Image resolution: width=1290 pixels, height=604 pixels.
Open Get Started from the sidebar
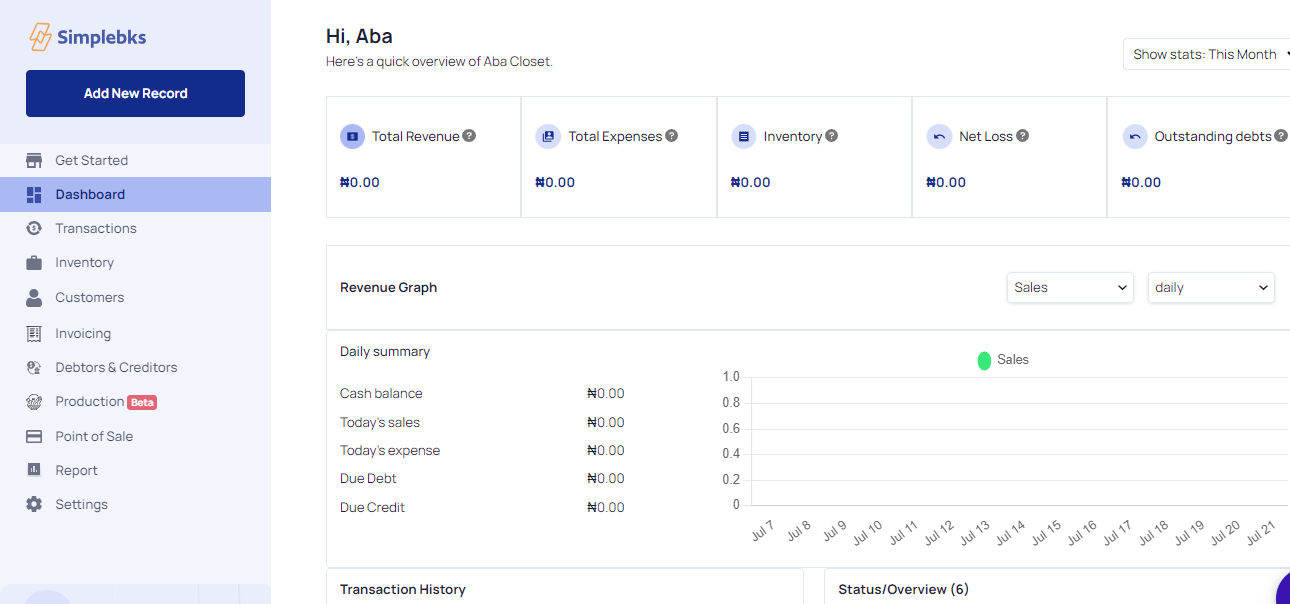[91, 160]
